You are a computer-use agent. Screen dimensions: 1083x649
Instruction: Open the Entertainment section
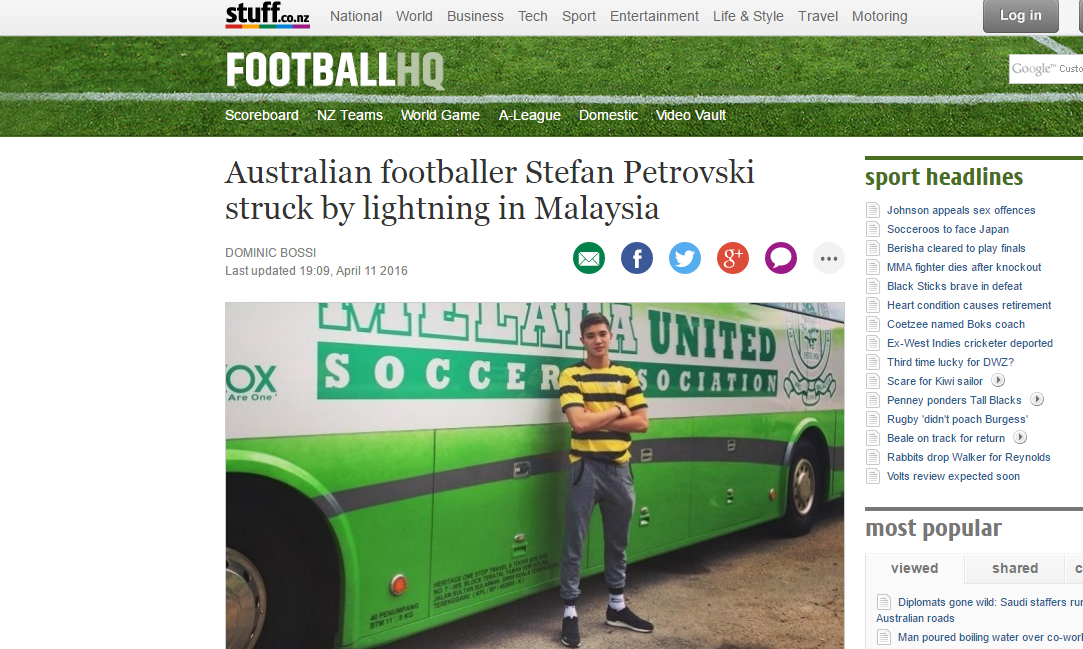point(654,16)
